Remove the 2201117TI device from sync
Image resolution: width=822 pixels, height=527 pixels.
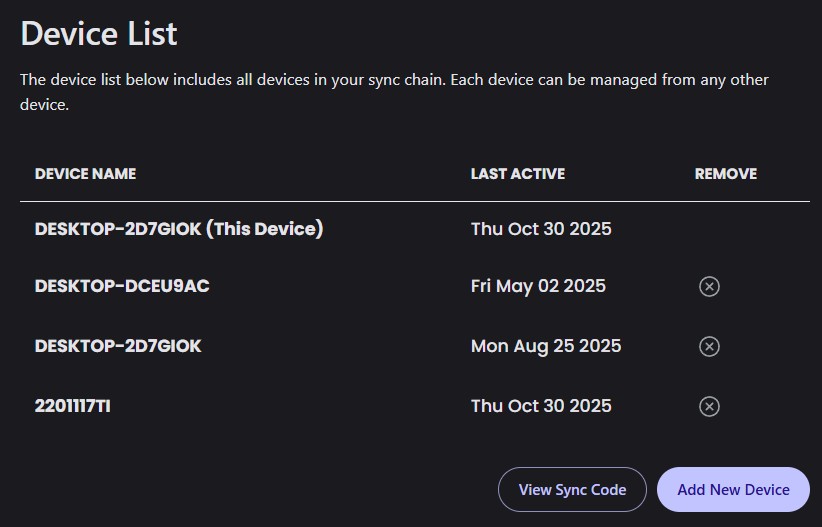point(708,406)
